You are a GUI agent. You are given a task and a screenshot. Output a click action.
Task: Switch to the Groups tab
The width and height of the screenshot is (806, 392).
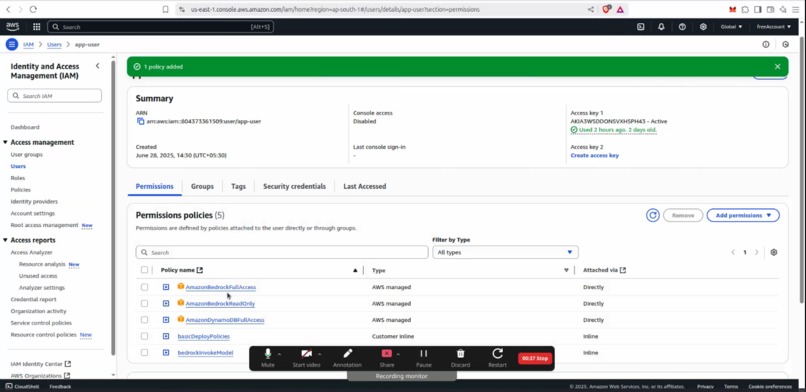click(x=202, y=186)
